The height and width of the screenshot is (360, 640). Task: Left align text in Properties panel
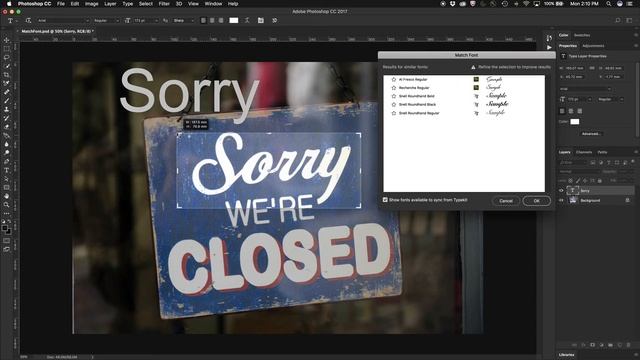tap(562, 111)
